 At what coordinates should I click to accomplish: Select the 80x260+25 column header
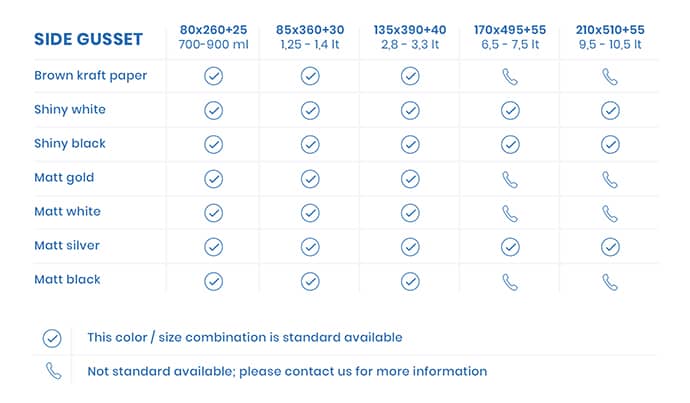coord(213,37)
